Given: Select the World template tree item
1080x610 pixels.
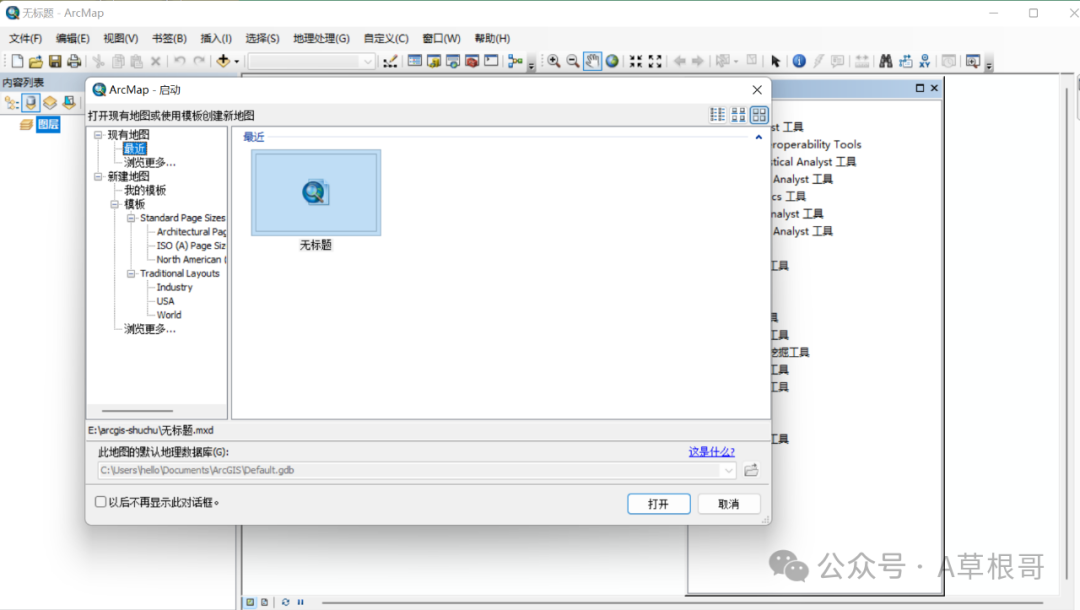Looking at the screenshot, I should [x=169, y=315].
